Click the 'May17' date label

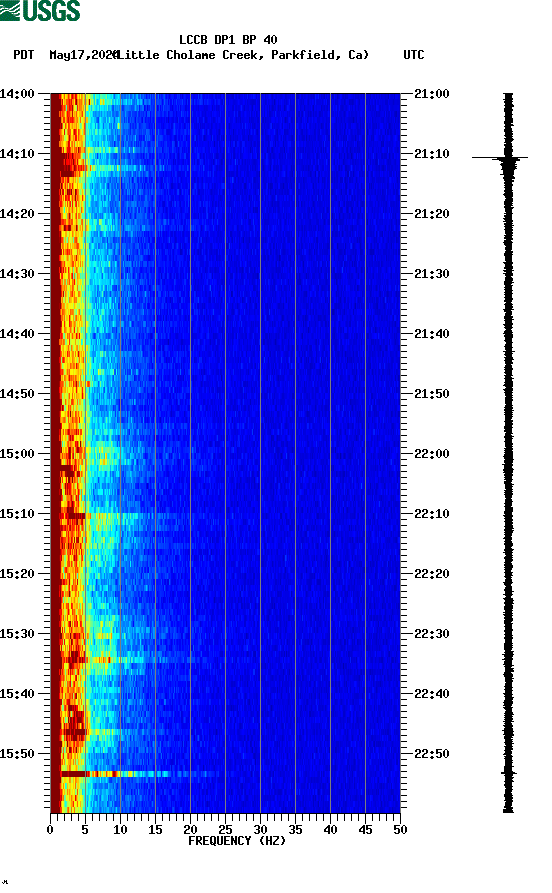coord(67,55)
